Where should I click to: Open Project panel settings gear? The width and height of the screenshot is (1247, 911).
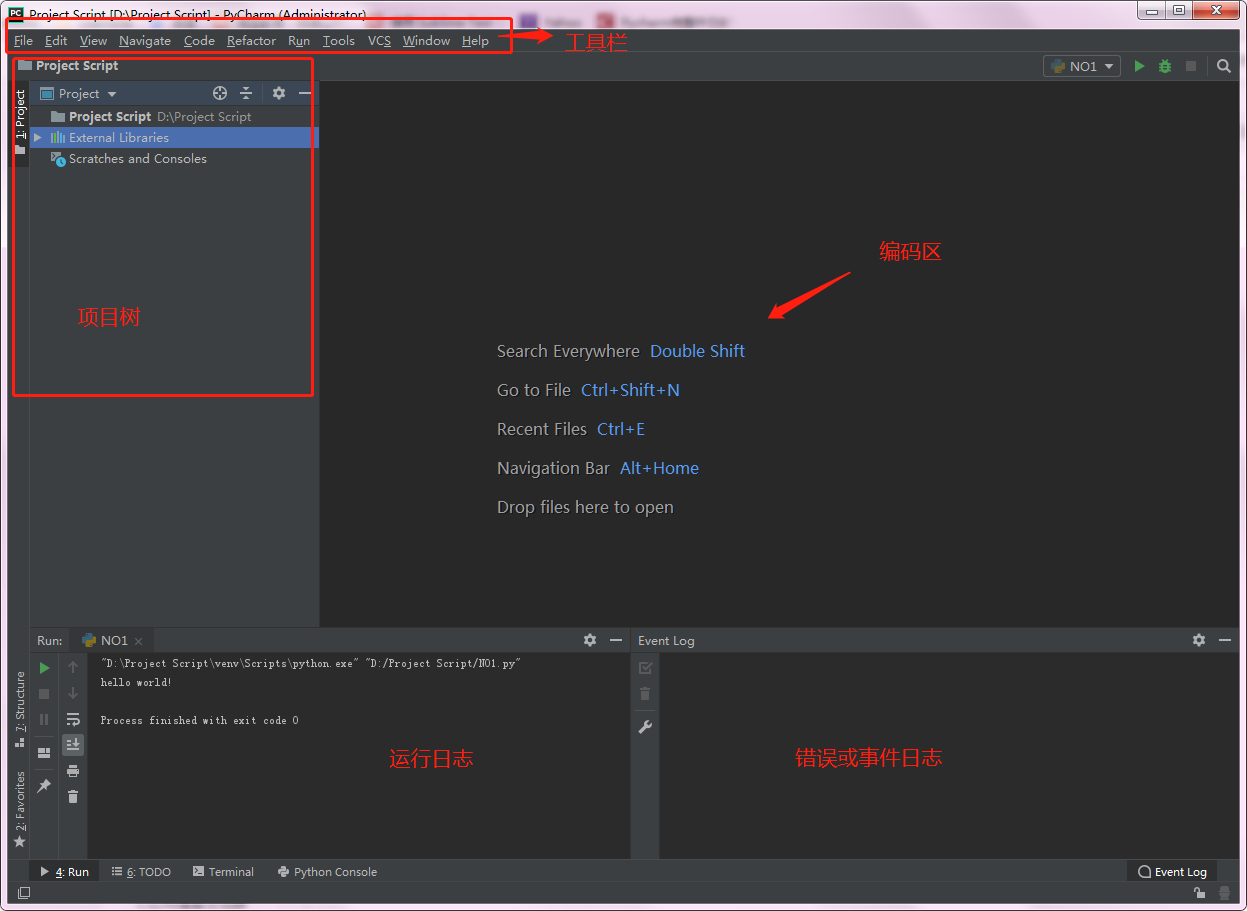tap(279, 93)
